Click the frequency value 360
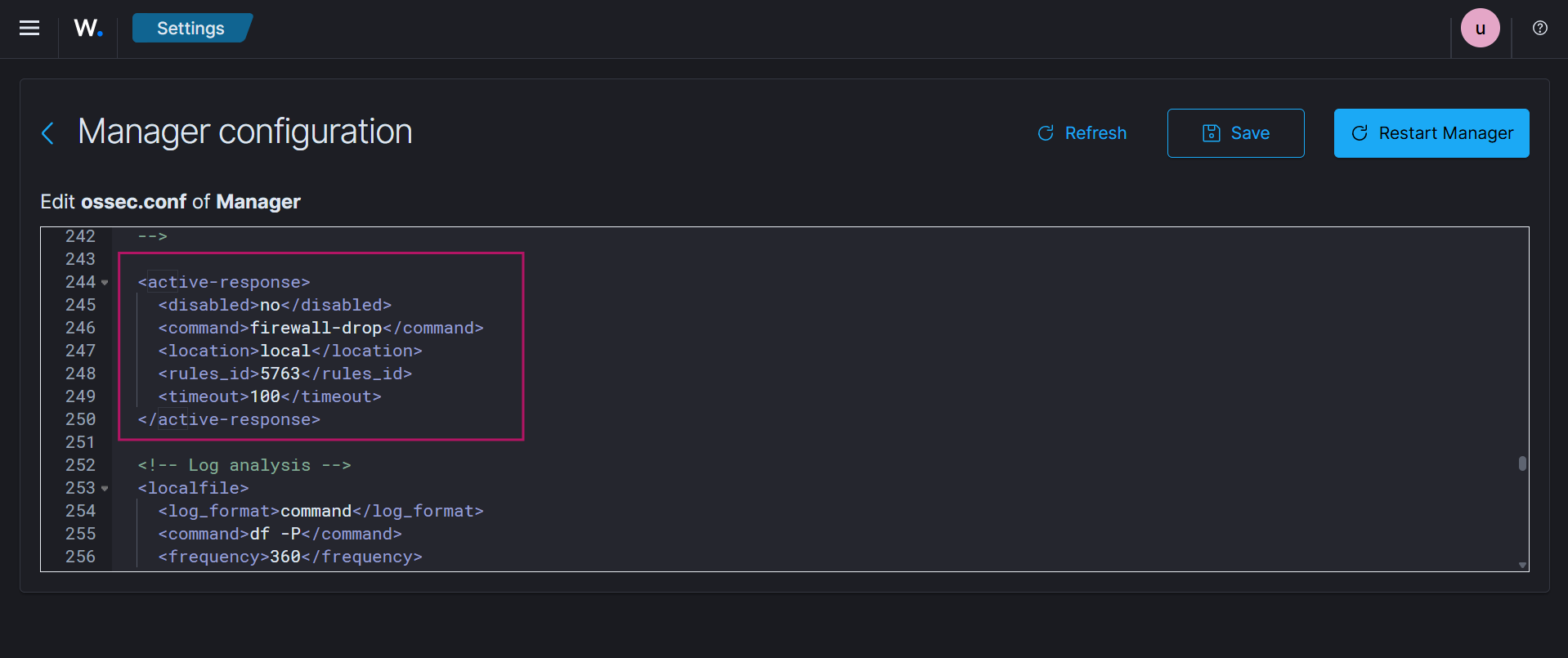Viewport: 1568px width, 658px height. pos(285,557)
